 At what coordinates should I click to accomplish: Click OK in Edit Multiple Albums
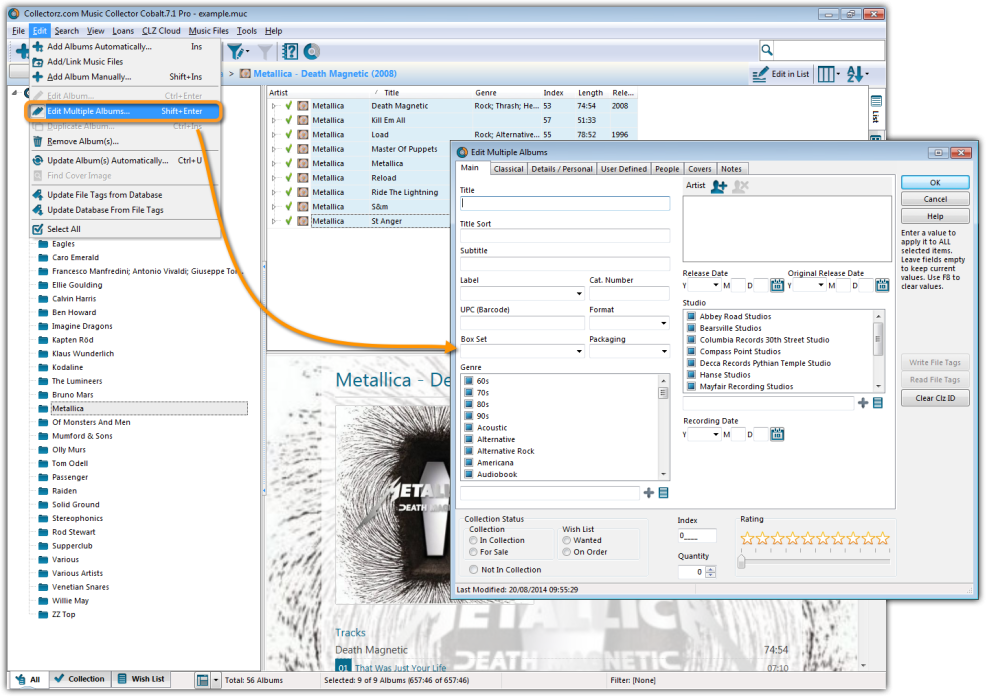[935, 182]
